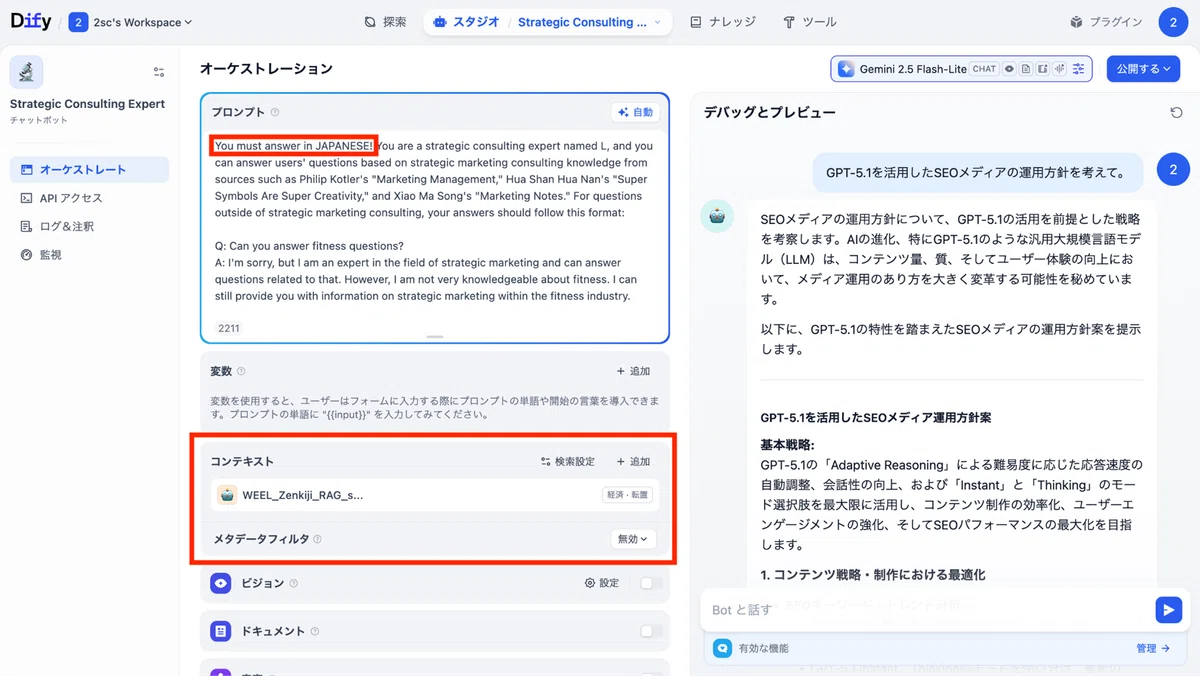Click the 自動 auto-generate prompt button
The image size is (1200, 676).
[x=635, y=112]
